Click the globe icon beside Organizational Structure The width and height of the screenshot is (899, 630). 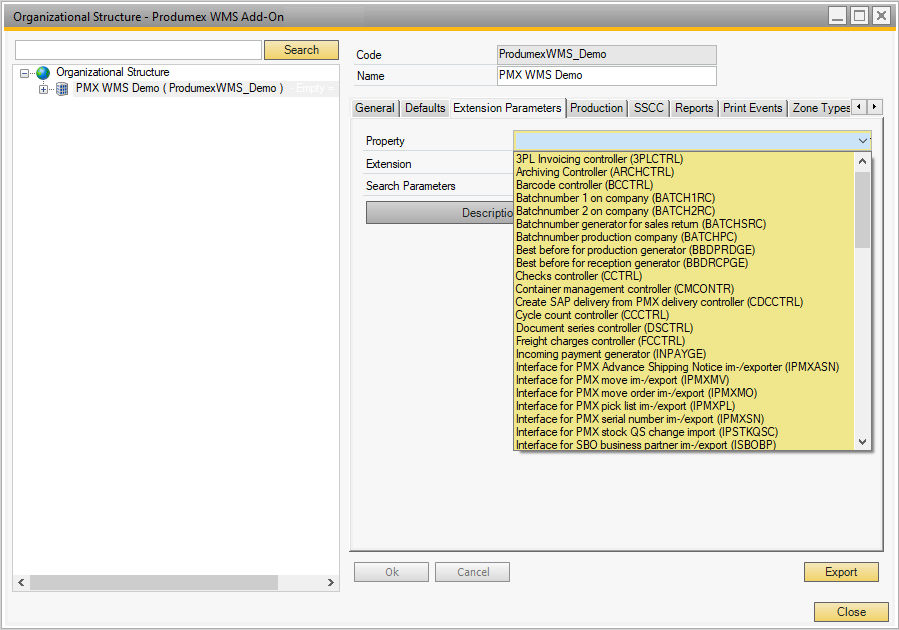[42, 72]
